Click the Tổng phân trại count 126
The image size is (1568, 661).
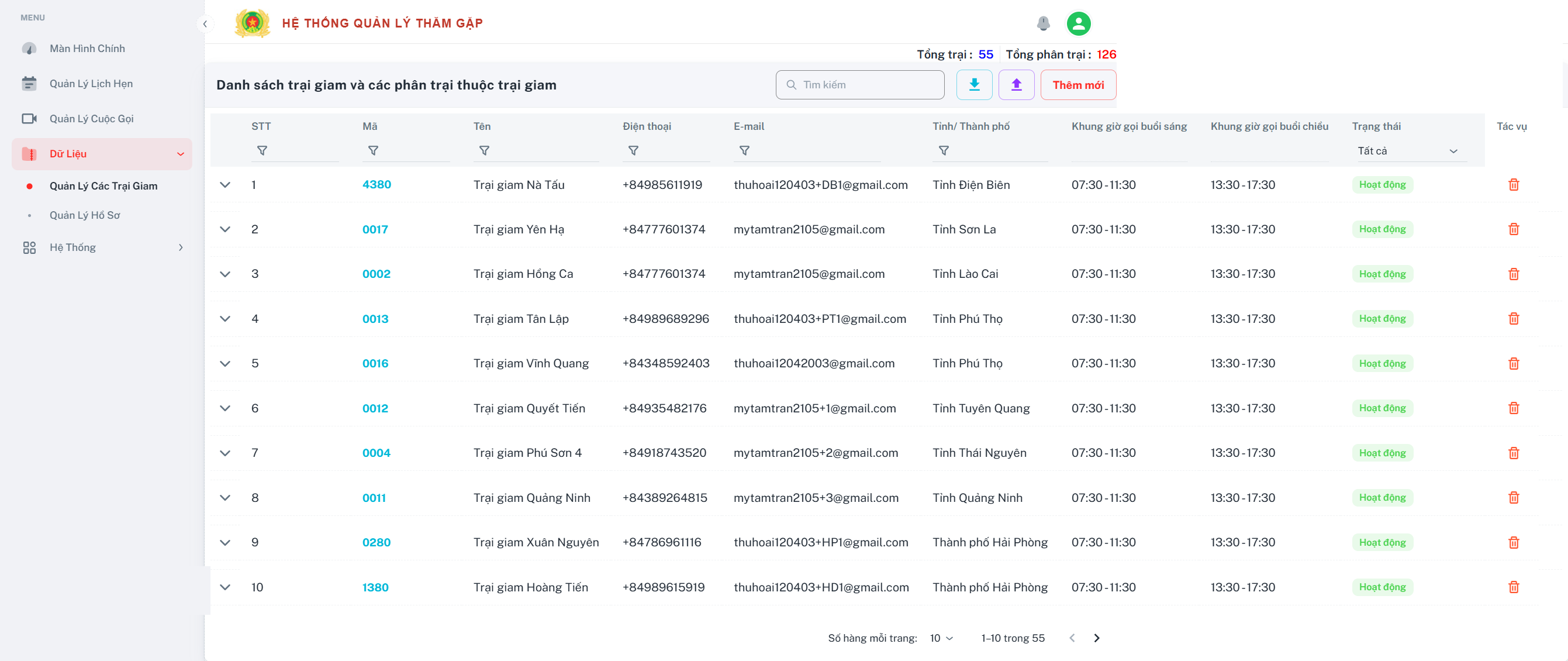coord(1106,54)
